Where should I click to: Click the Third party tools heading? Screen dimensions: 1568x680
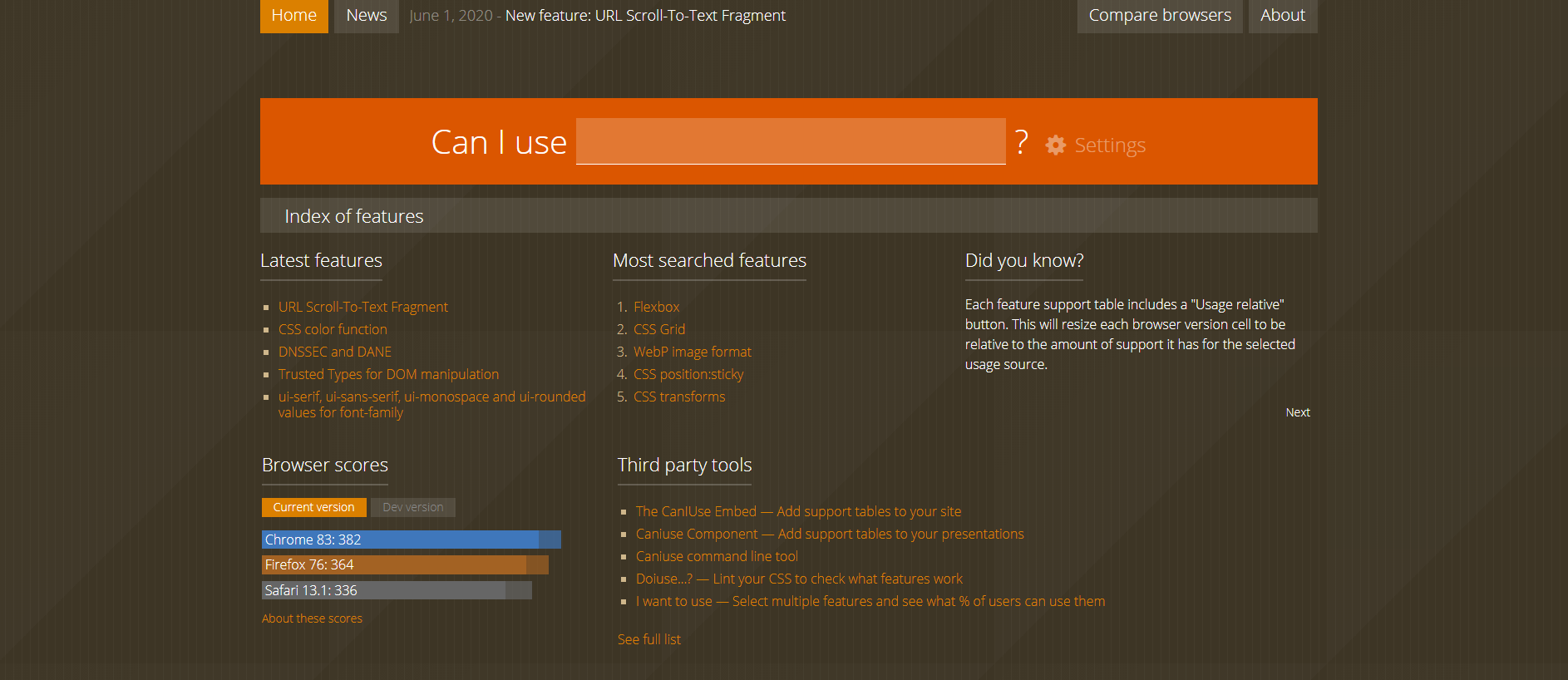[684, 465]
